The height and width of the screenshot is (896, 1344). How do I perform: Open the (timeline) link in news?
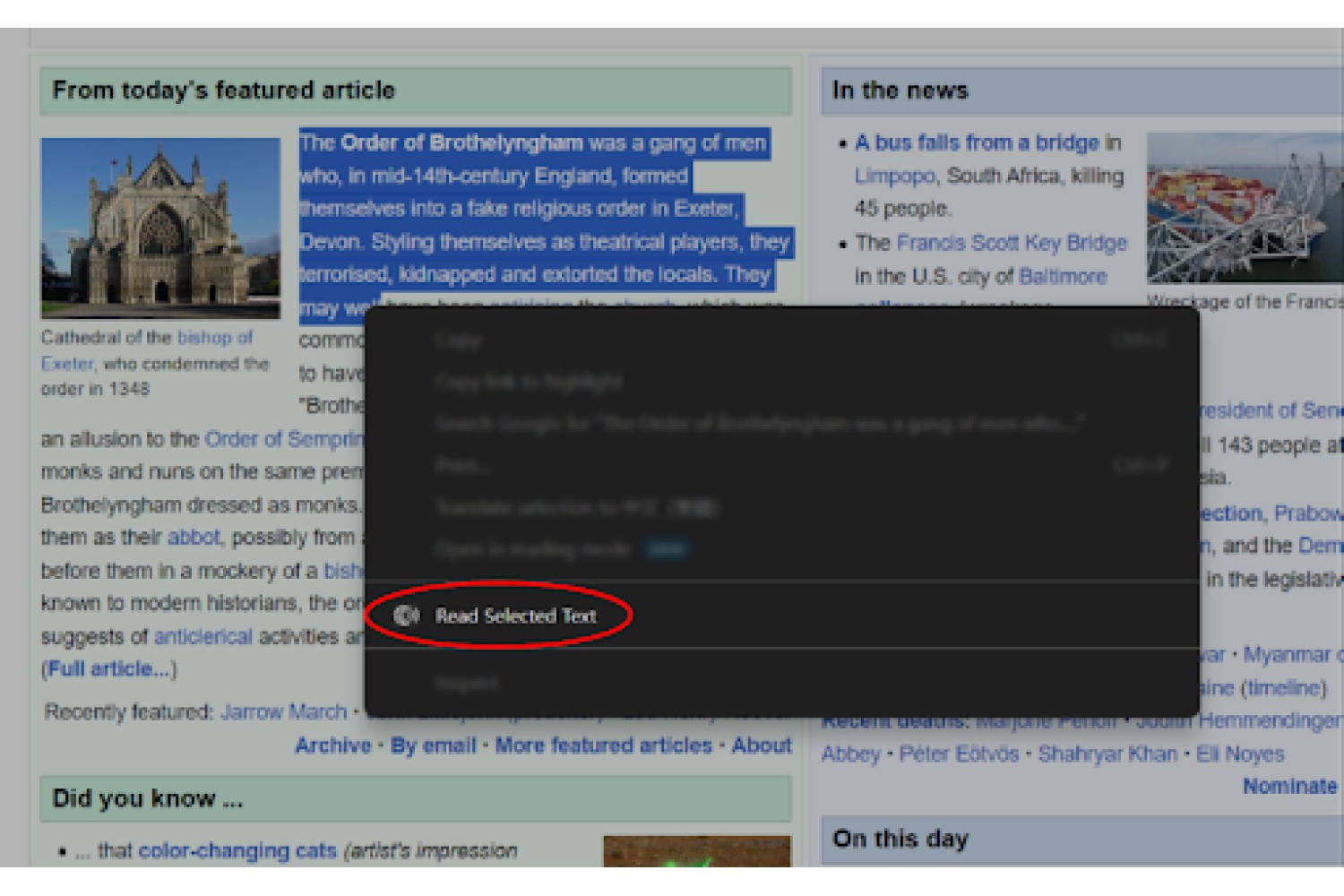(1283, 688)
